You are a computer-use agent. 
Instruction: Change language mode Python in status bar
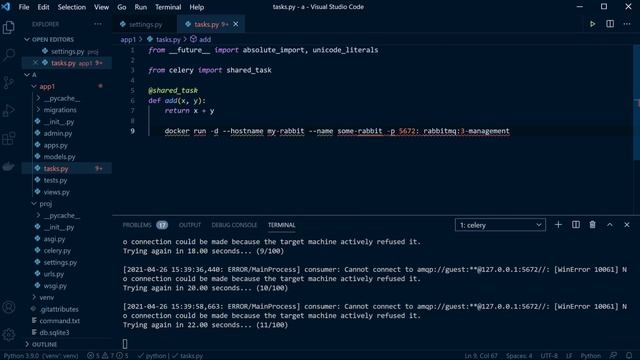(591, 356)
